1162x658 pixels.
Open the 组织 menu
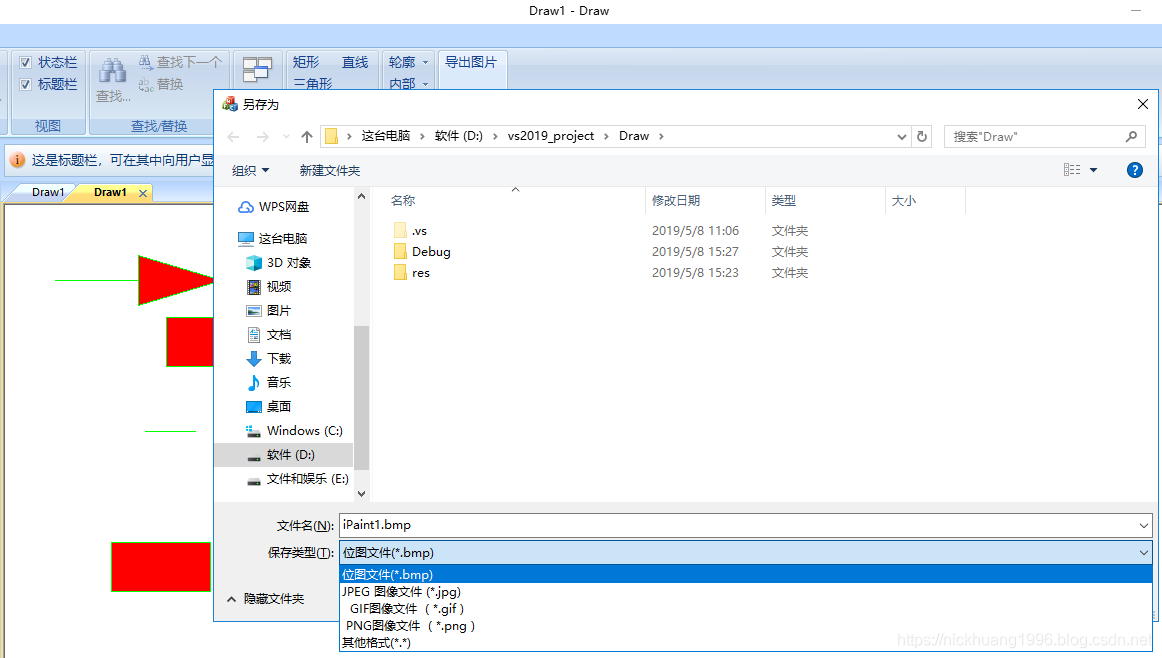[x=250, y=170]
